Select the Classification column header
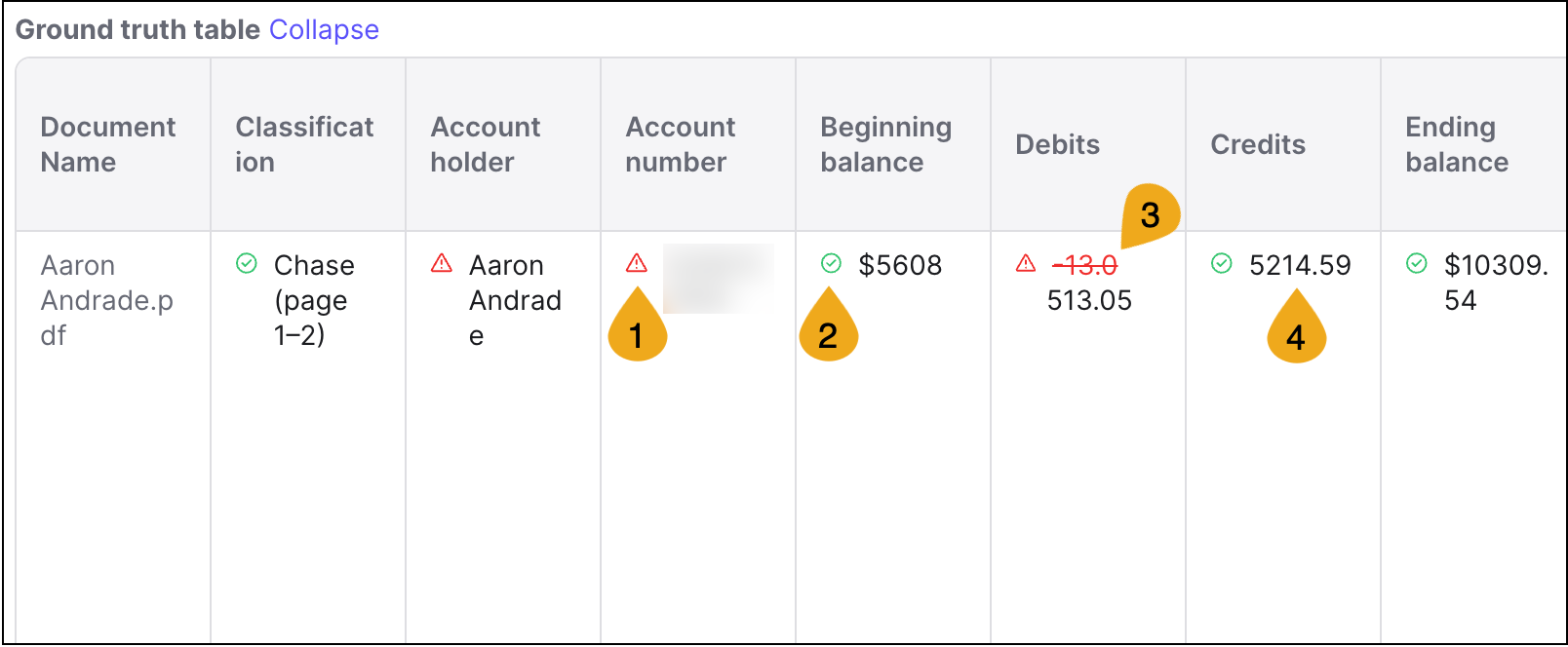The width and height of the screenshot is (1568, 647). [304, 144]
